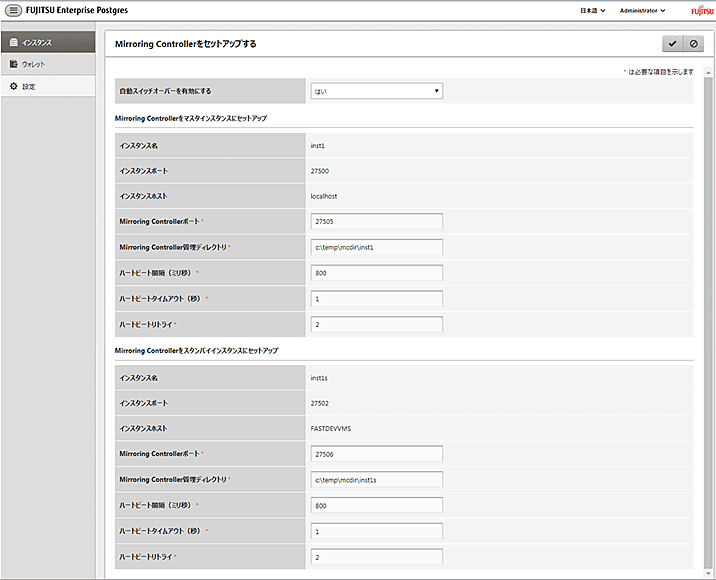Select the master instance port 27500
This screenshot has width=716, height=580.
320,171
